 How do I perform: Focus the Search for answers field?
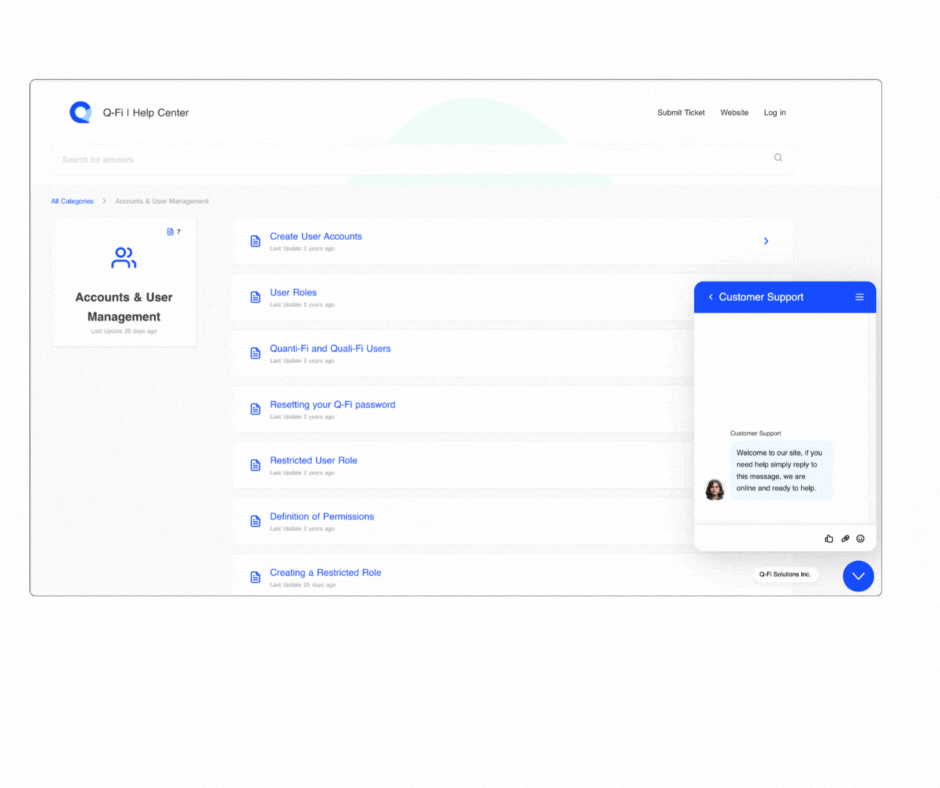coord(422,160)
